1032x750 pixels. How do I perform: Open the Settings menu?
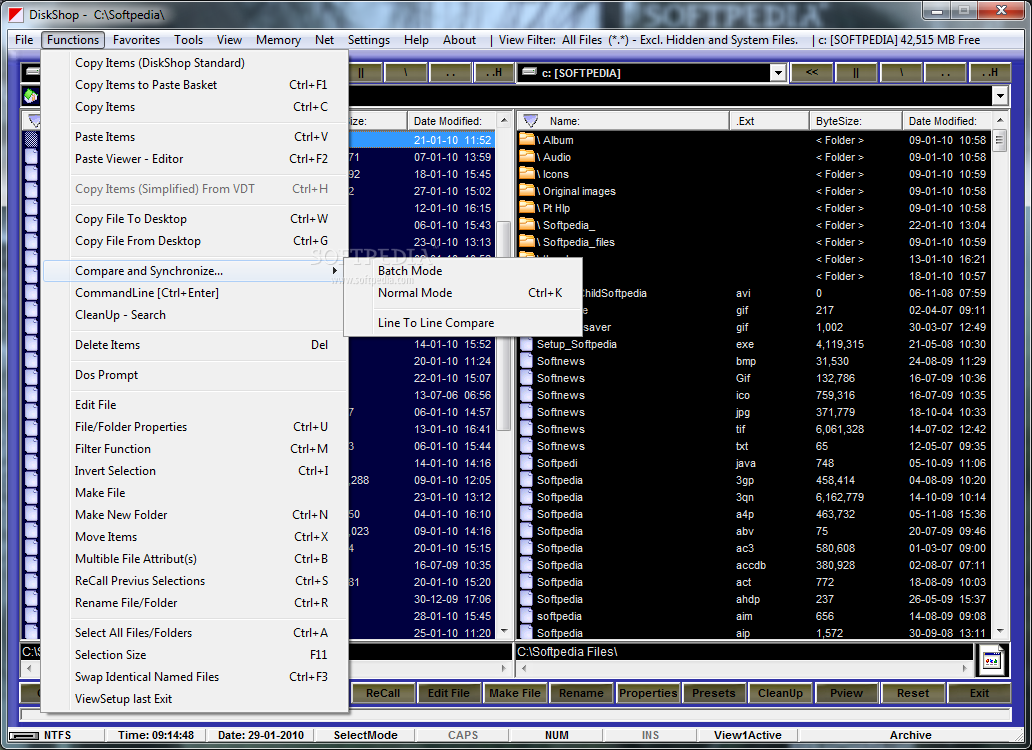point(369,39)
